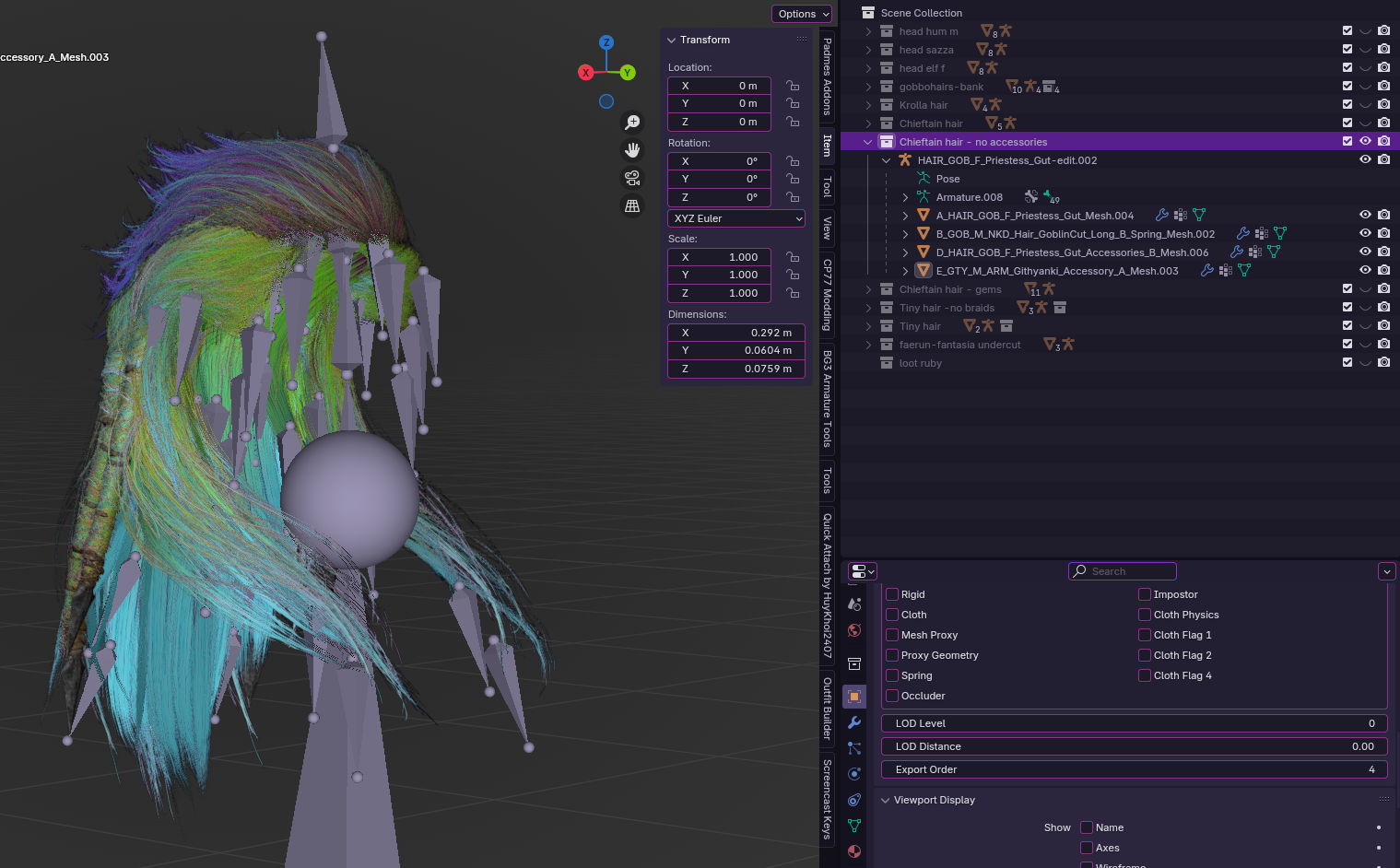Open the CP77 Modding sidebar tab

point(827,295)
